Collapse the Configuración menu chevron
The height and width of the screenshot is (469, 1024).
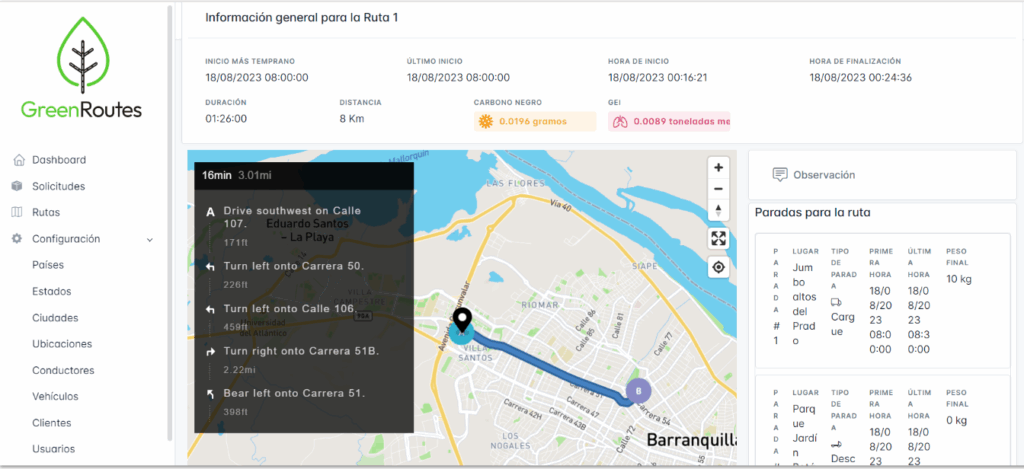150,240
